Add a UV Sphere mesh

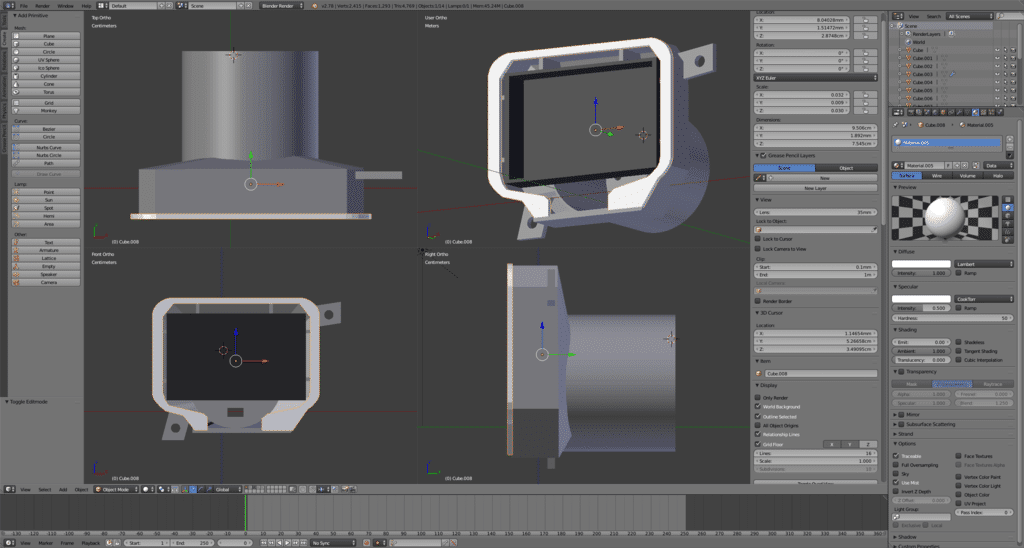(x=48, y=59)
